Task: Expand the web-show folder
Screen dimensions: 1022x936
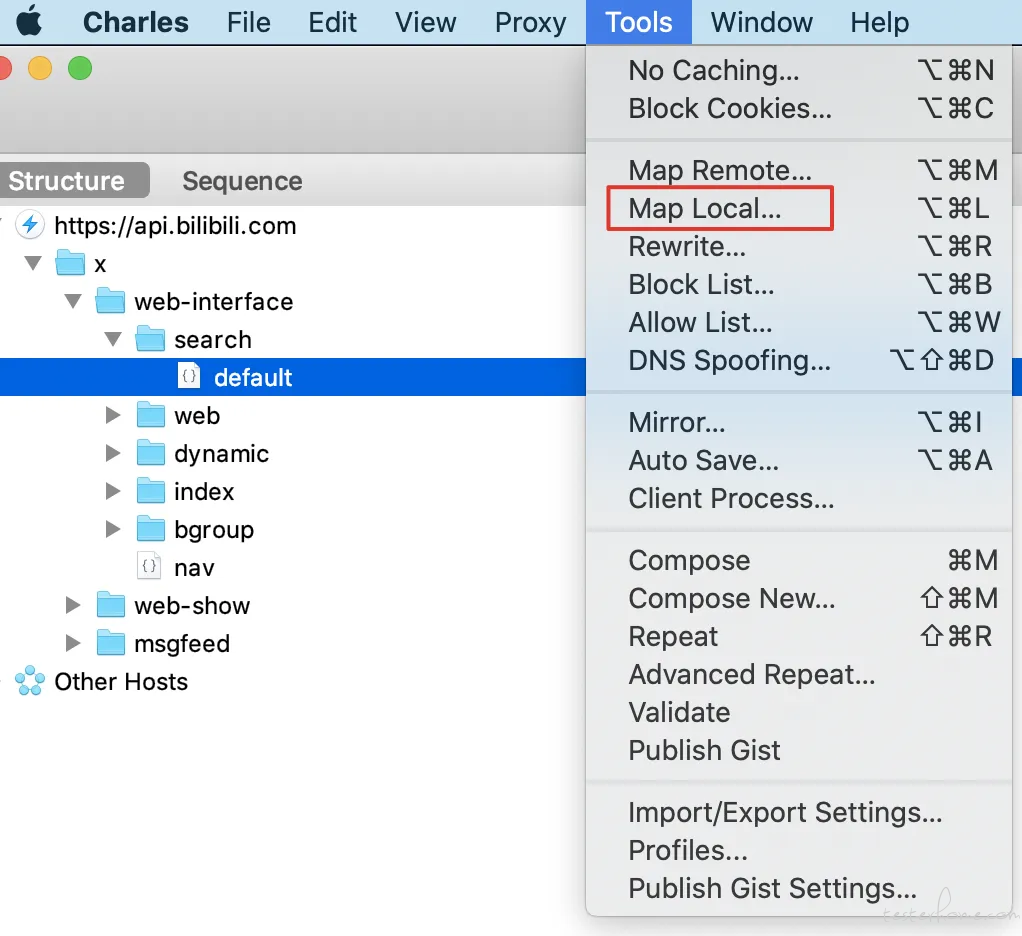Action: (x=73, y=605)
